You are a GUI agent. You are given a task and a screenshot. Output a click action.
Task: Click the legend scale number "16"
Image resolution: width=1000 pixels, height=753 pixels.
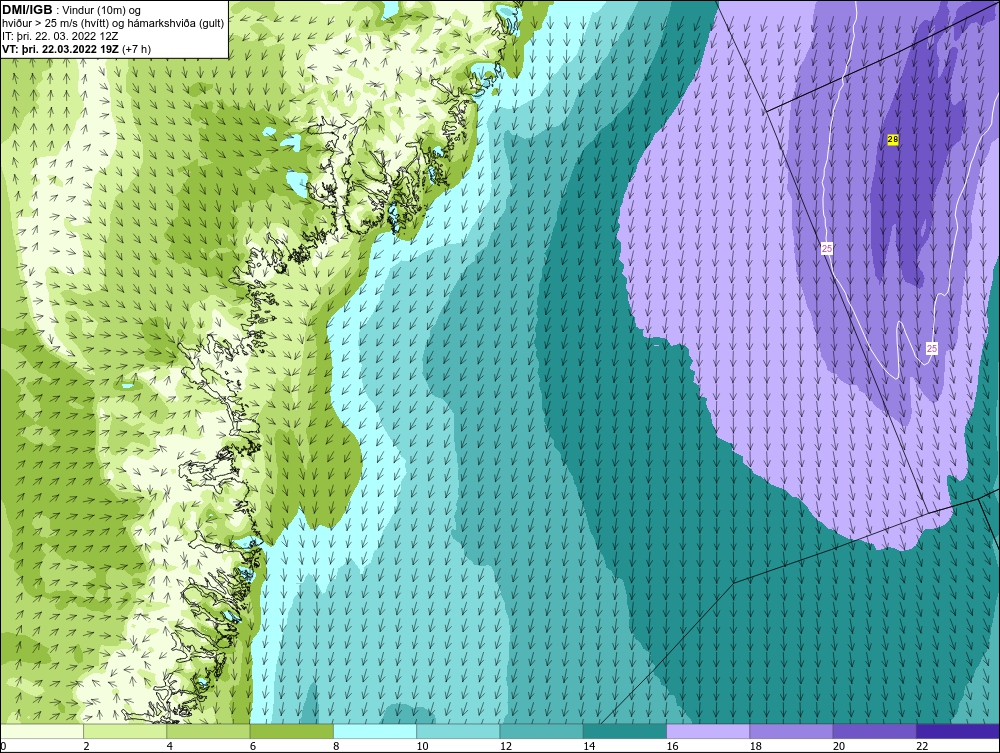coord(672,746)
